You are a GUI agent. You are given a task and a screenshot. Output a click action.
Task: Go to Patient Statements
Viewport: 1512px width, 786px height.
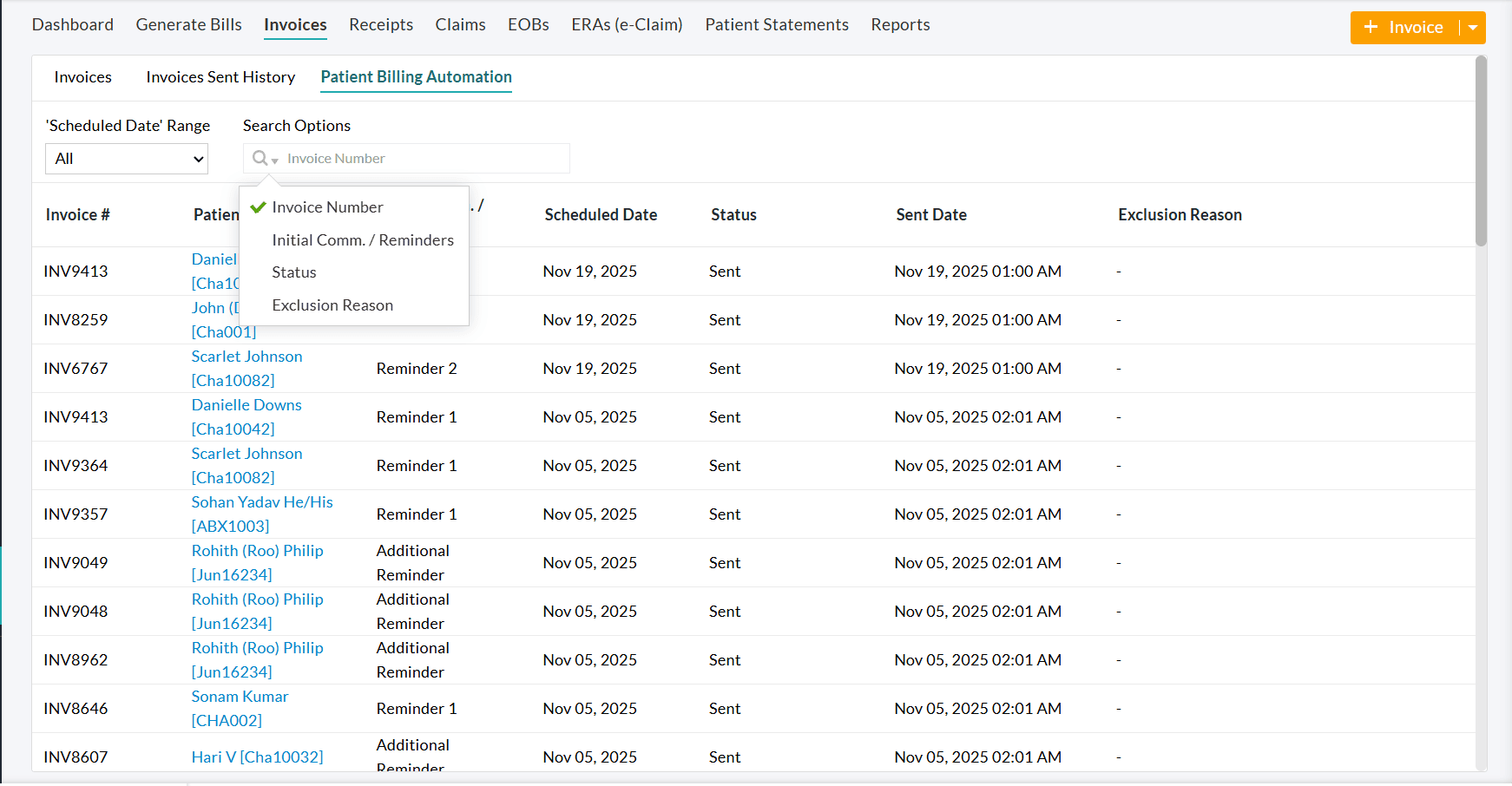776,24
